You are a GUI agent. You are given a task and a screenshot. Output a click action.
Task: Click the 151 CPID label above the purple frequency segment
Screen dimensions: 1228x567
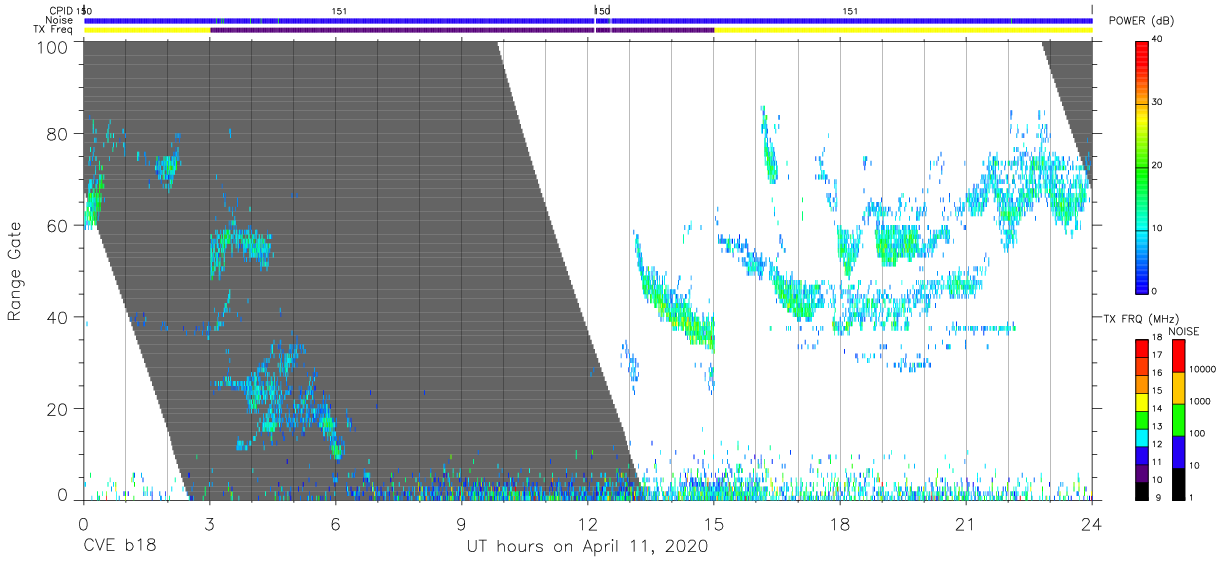click(338, 10)
